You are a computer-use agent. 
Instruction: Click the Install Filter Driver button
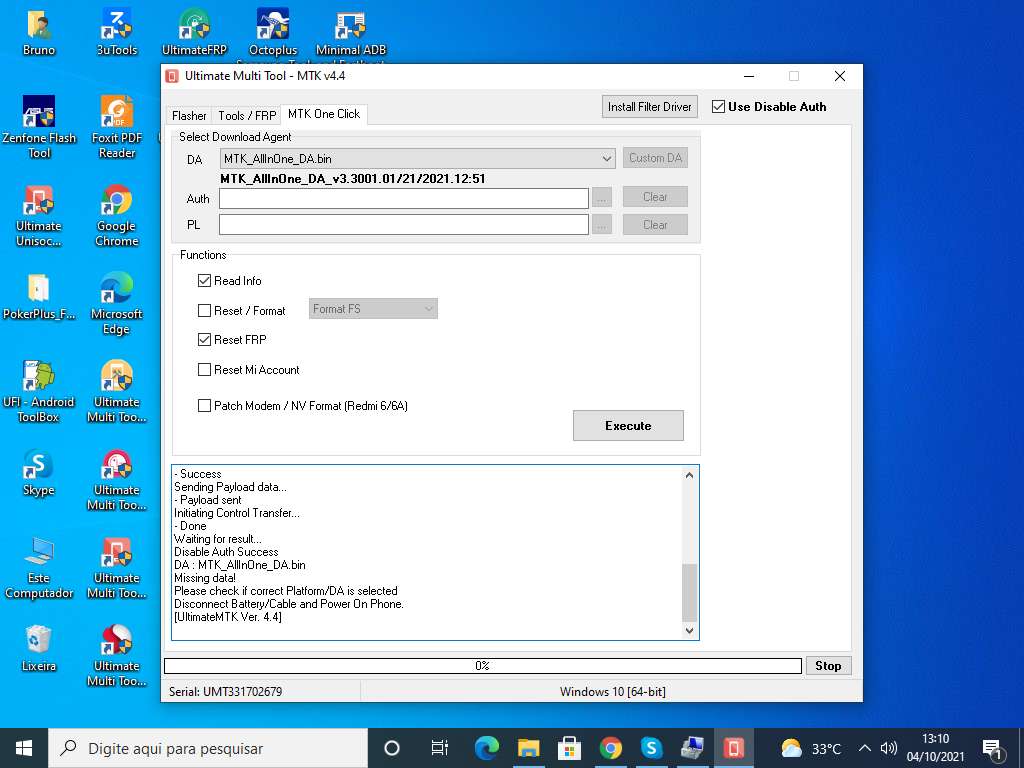650,106
